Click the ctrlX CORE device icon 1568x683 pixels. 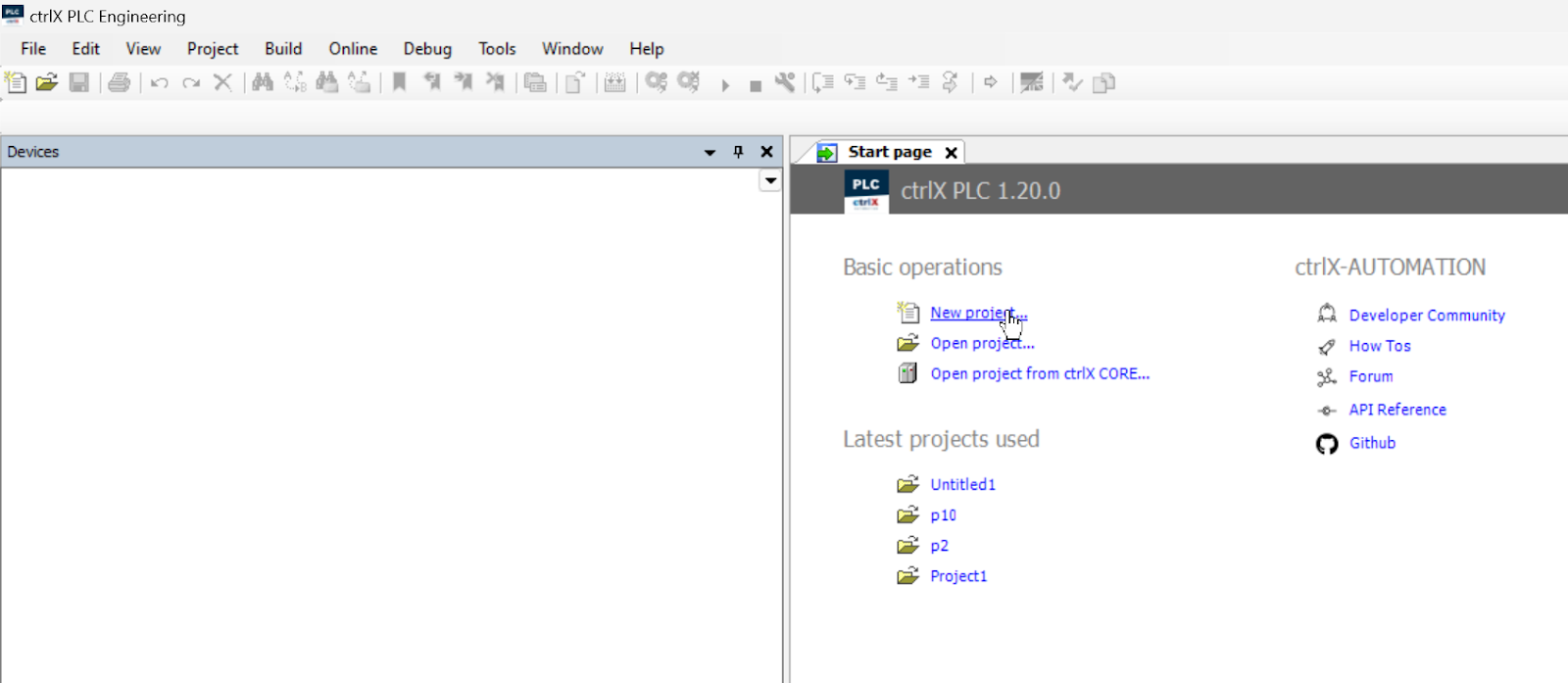908,373
